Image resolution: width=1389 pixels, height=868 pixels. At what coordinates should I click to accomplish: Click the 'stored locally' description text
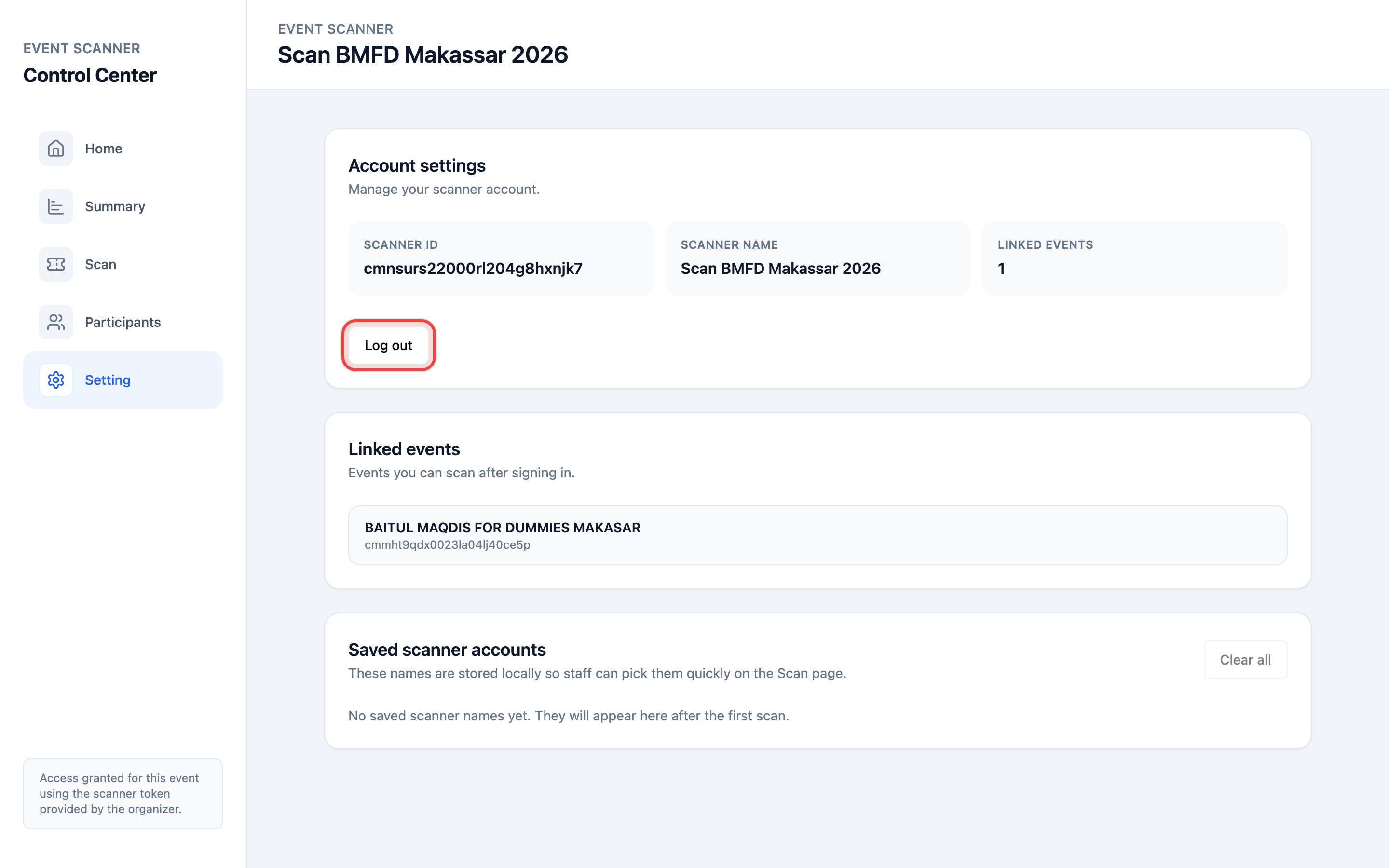597,673
